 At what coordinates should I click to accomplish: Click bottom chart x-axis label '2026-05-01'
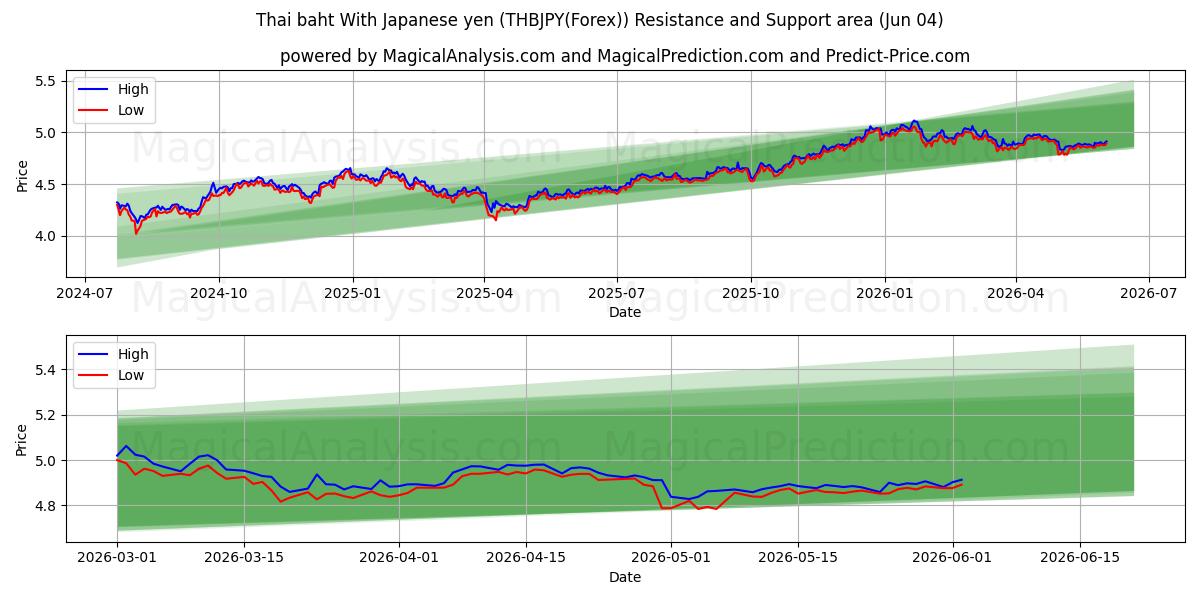click(671, 559)
